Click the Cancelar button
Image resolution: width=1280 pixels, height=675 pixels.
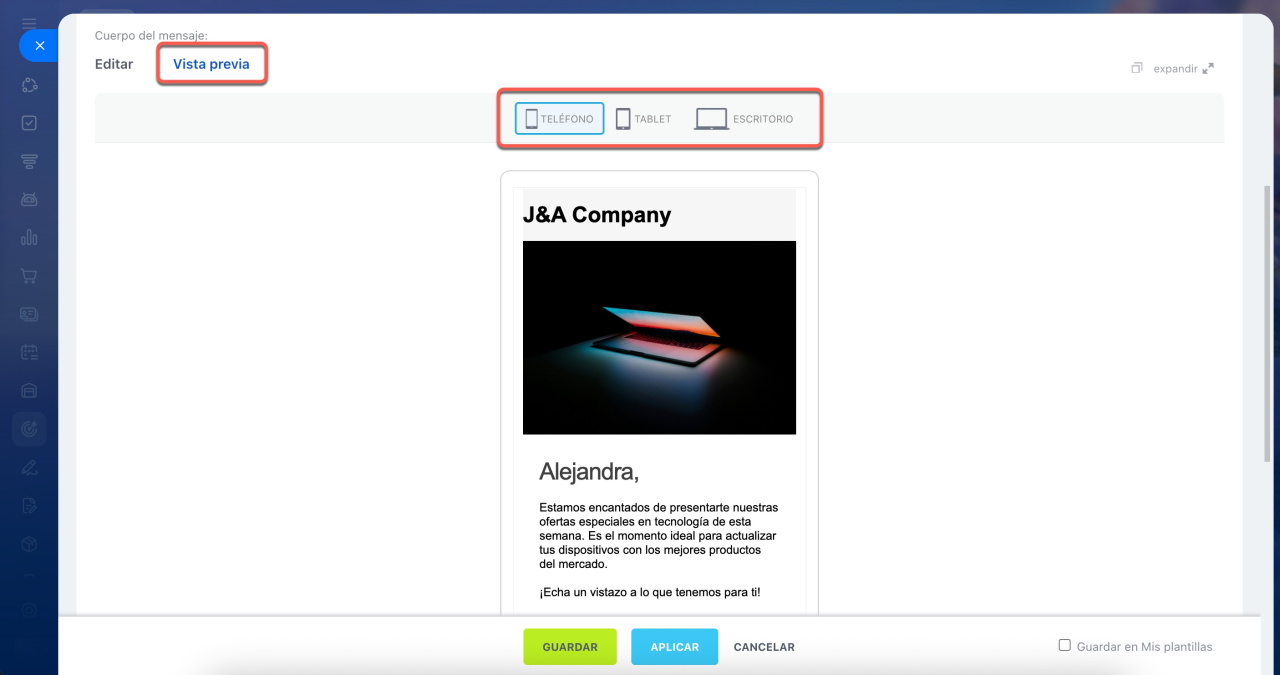(764, 647)
